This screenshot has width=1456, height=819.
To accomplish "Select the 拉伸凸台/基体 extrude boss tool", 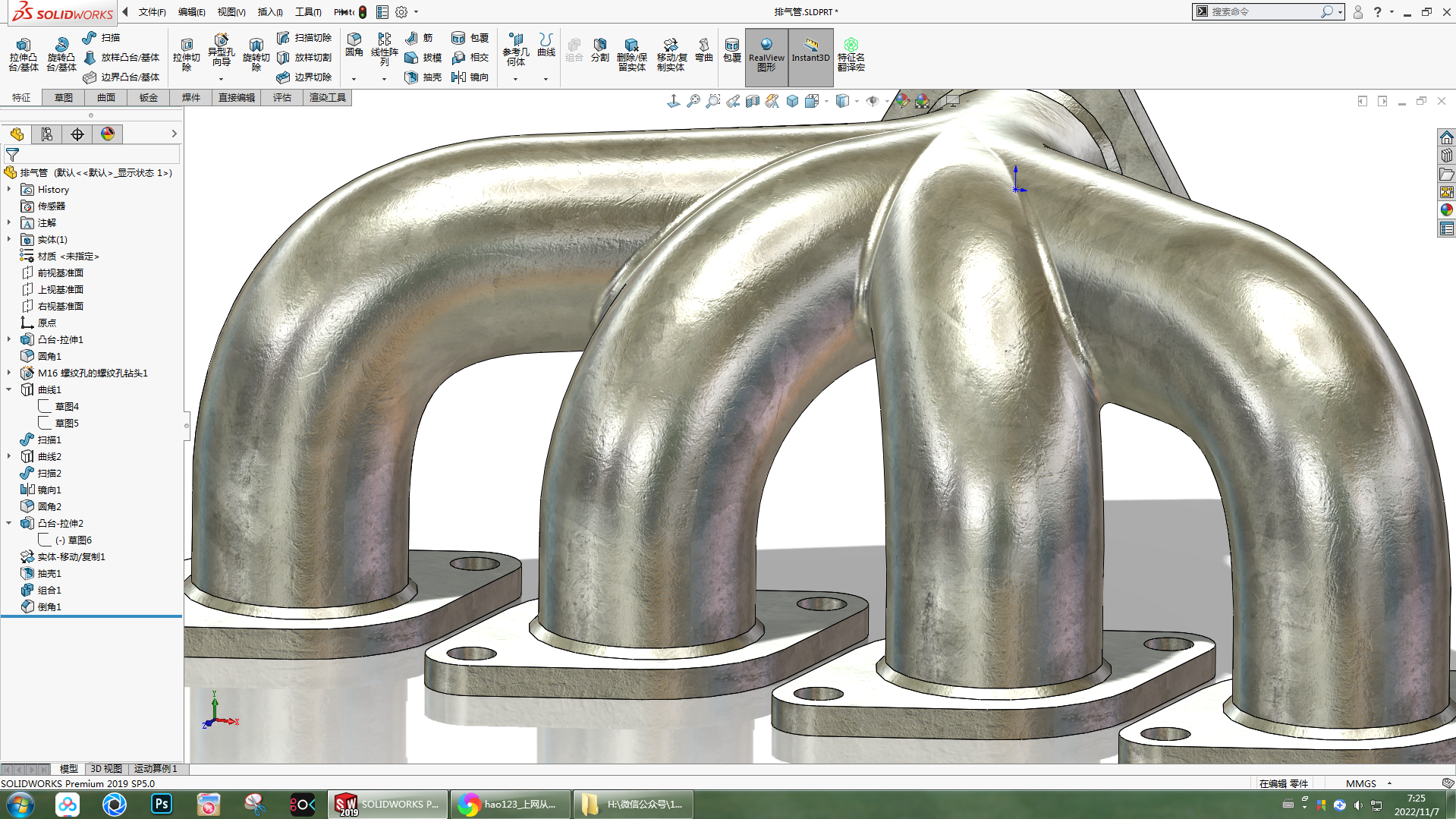I will 24,55.
